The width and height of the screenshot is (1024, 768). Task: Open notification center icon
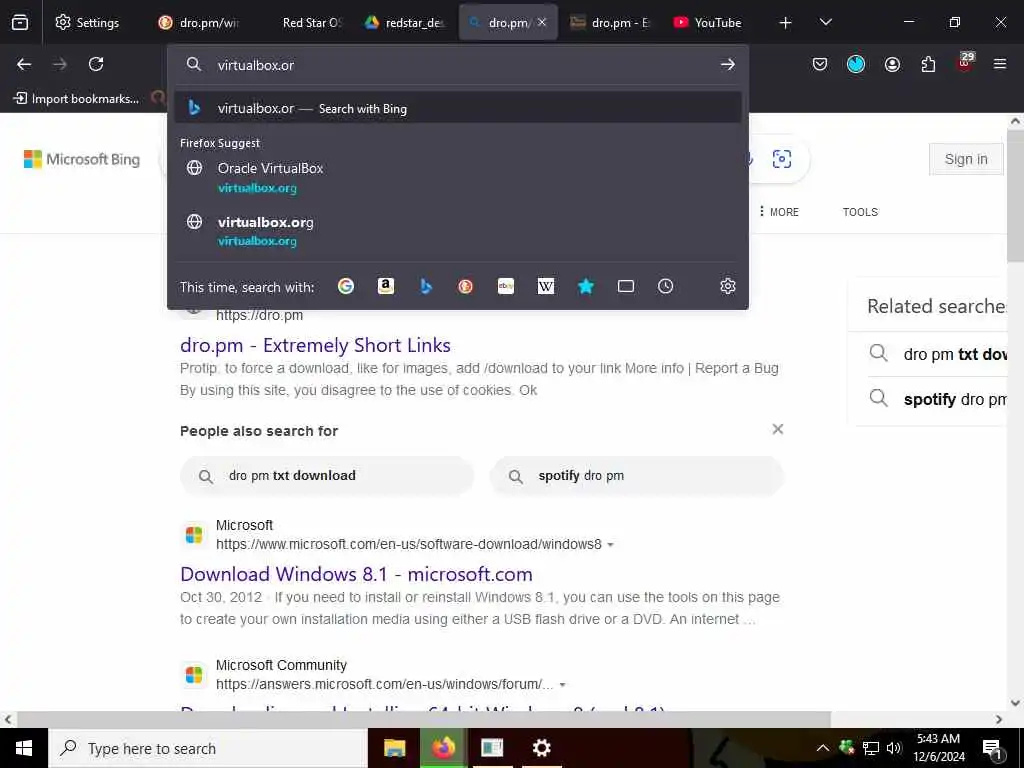pos(992,749)
